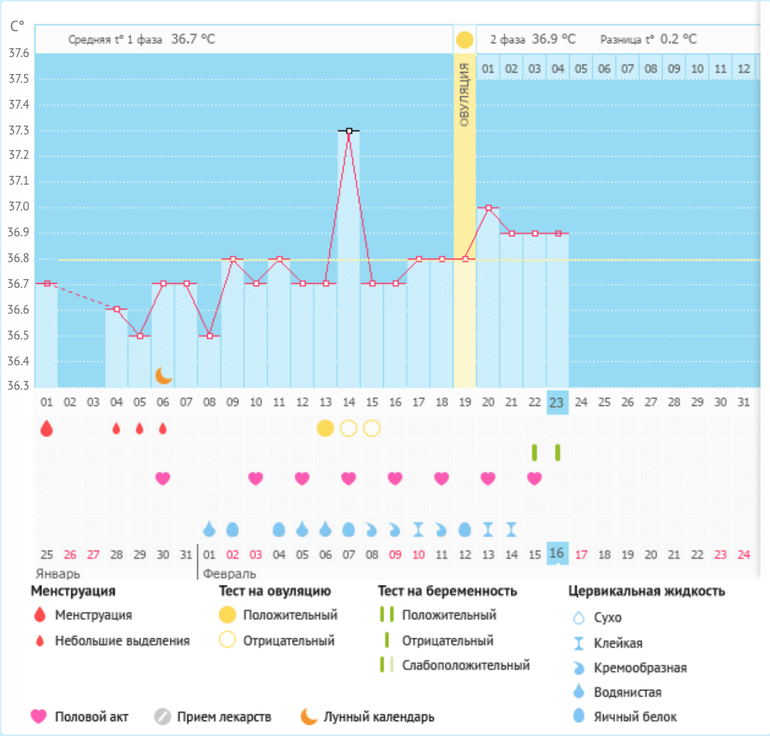Click the creamy fluid icon on day 15
The height and width of the screenshot is (736, 770).
tap(371, 528)
